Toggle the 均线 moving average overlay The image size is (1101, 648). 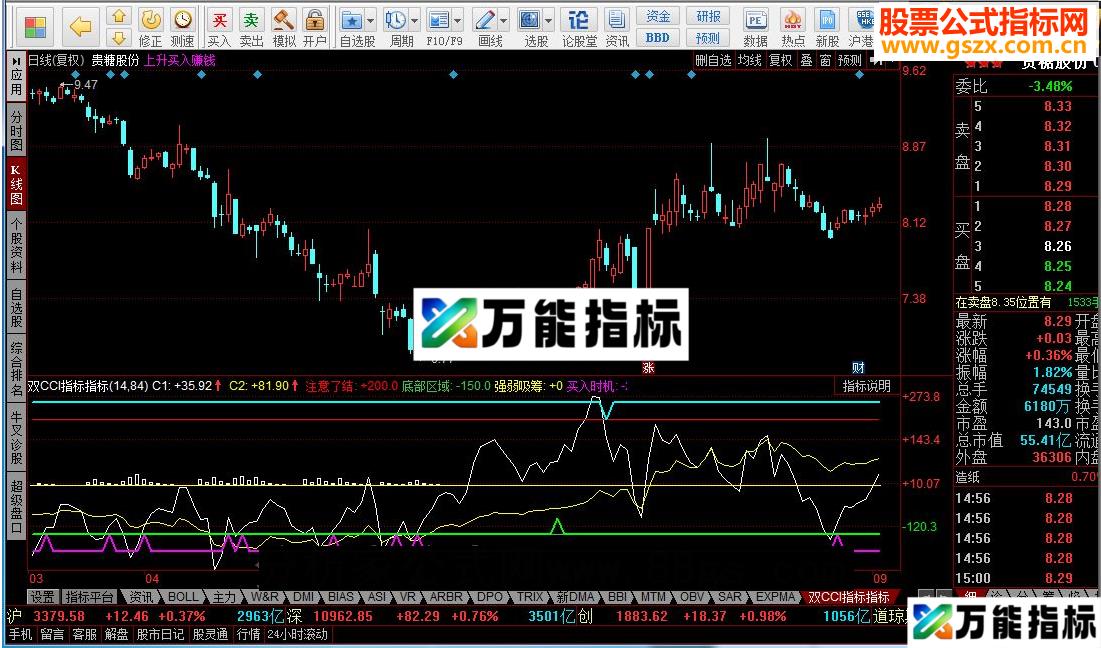click(749, 59)
